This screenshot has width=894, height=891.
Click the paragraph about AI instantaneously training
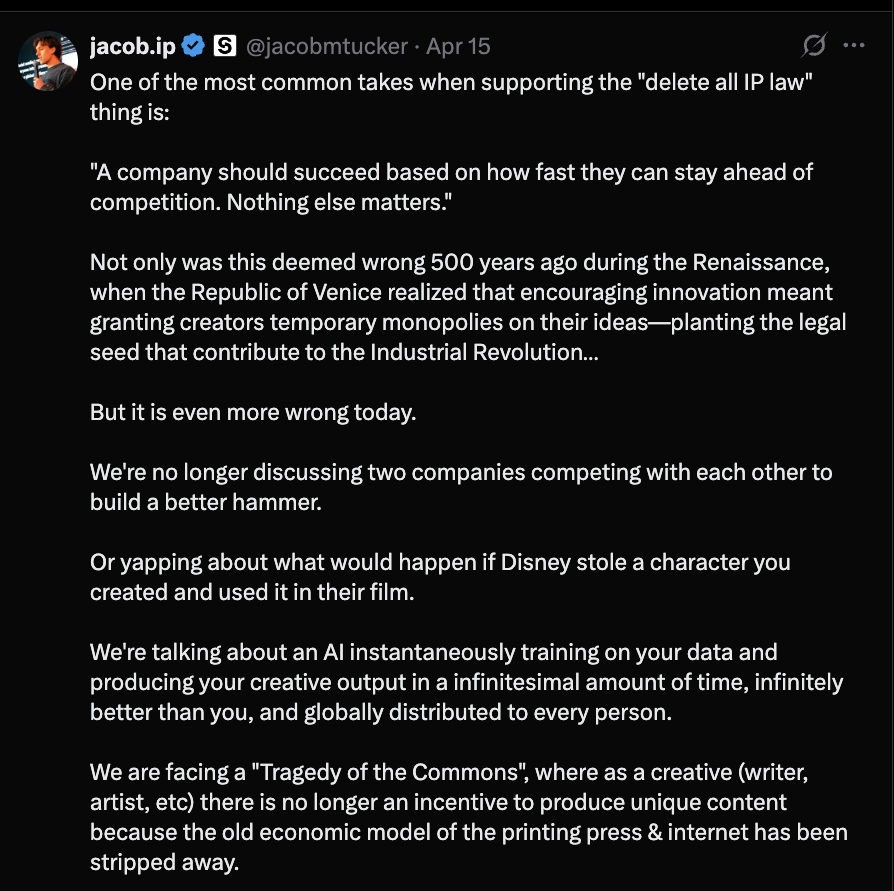tap(466, 682)
